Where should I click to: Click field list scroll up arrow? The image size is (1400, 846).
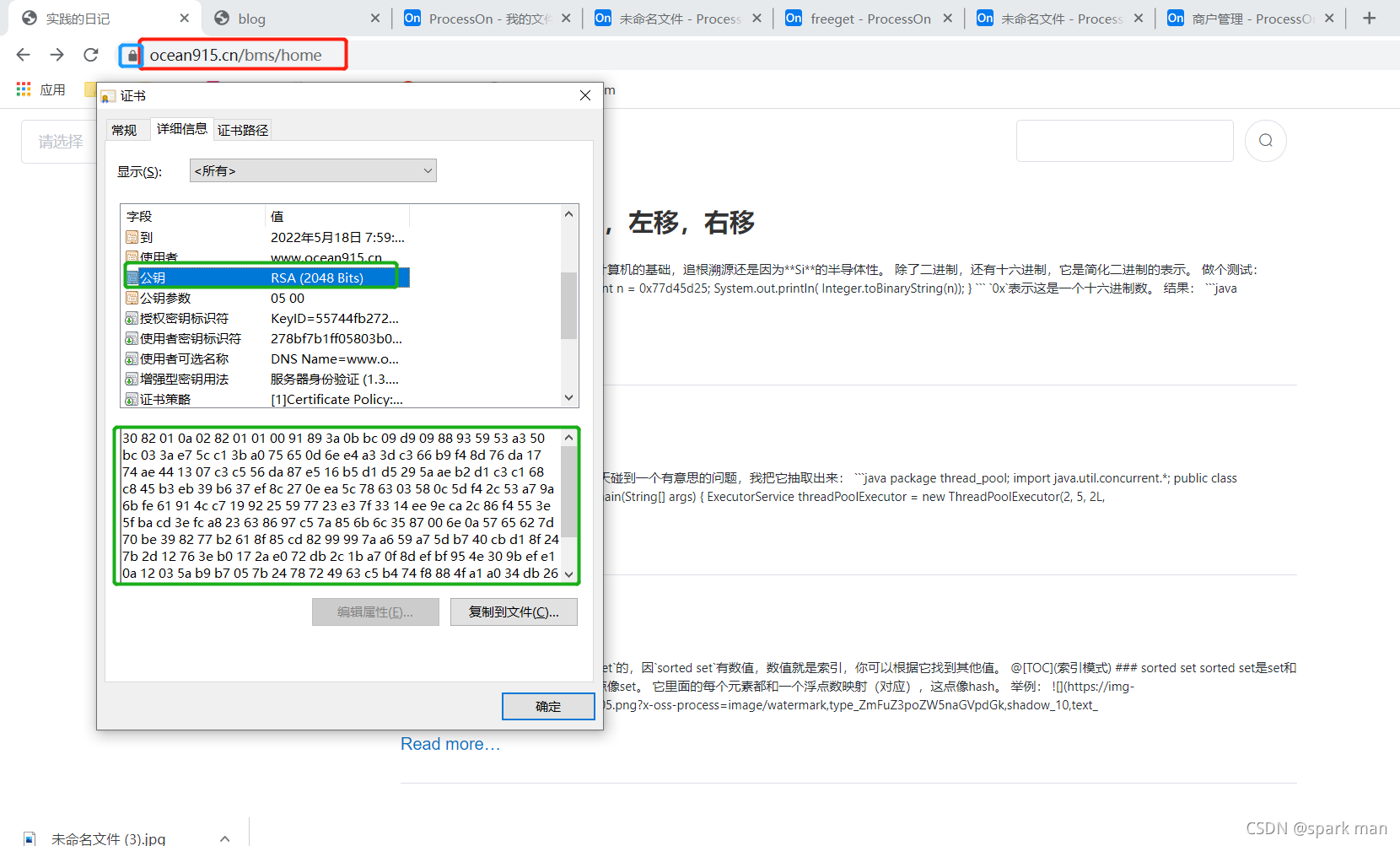pos(568,214)
